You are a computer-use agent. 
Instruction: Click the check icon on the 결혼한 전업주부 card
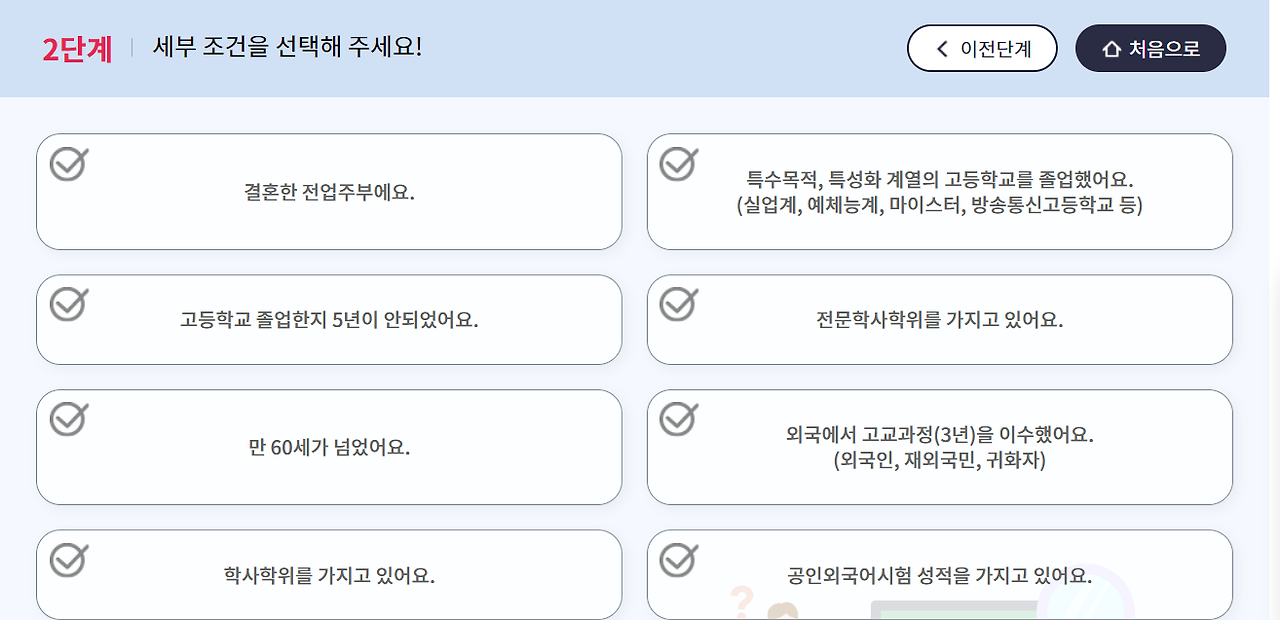click(x=67, y=165)
